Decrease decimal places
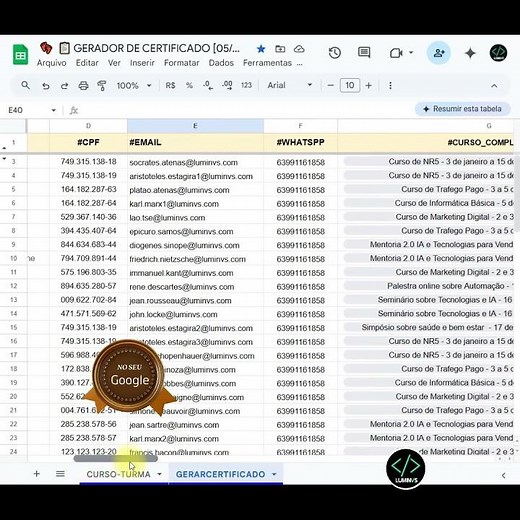 pos(208,85)
